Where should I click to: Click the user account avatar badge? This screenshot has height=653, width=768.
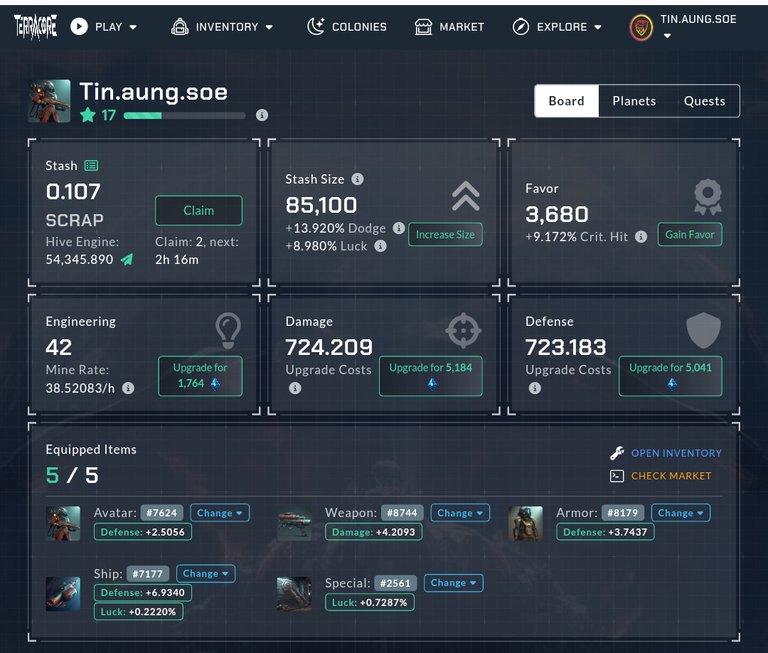tap(641, 27)
